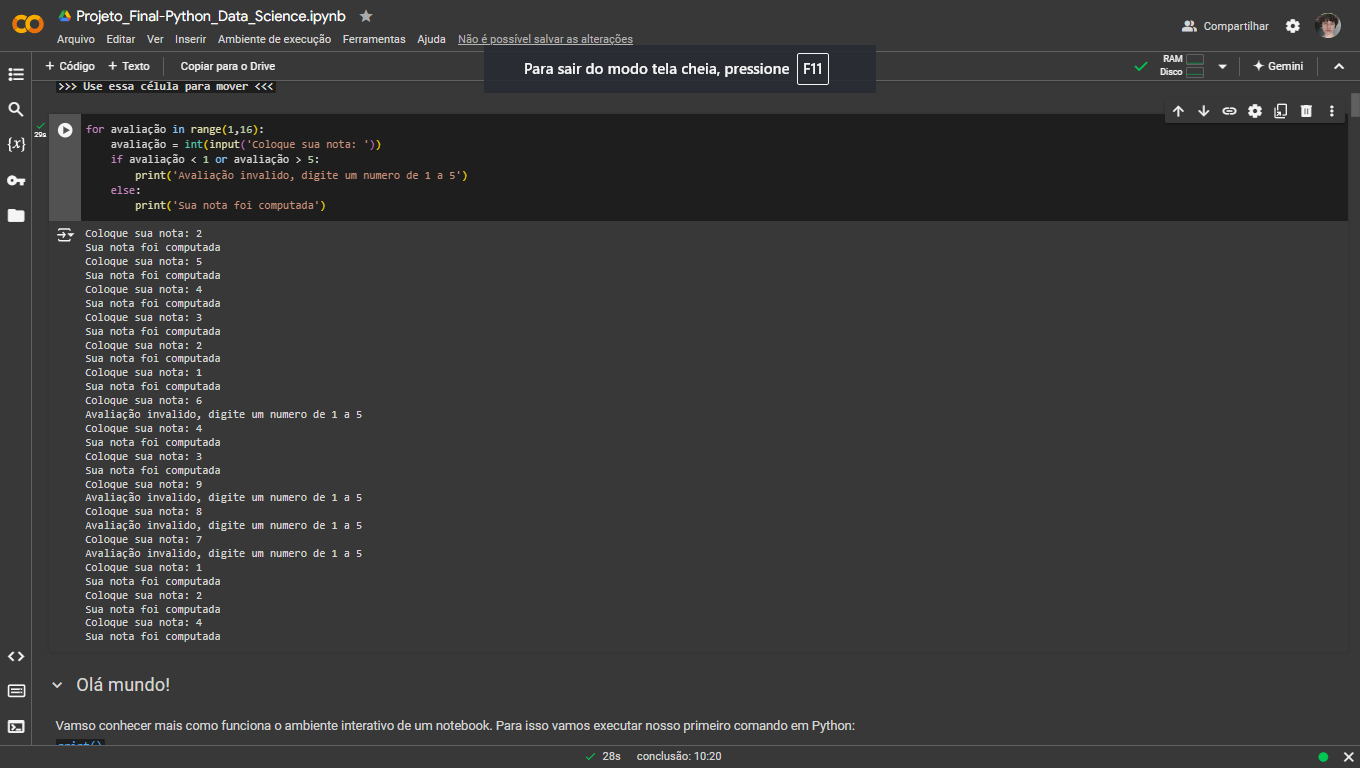Click output line 'Coloque sua nota: 9'
Image resolution: width=1360 pixels, height=768 pixels.
tap(144, 484)
